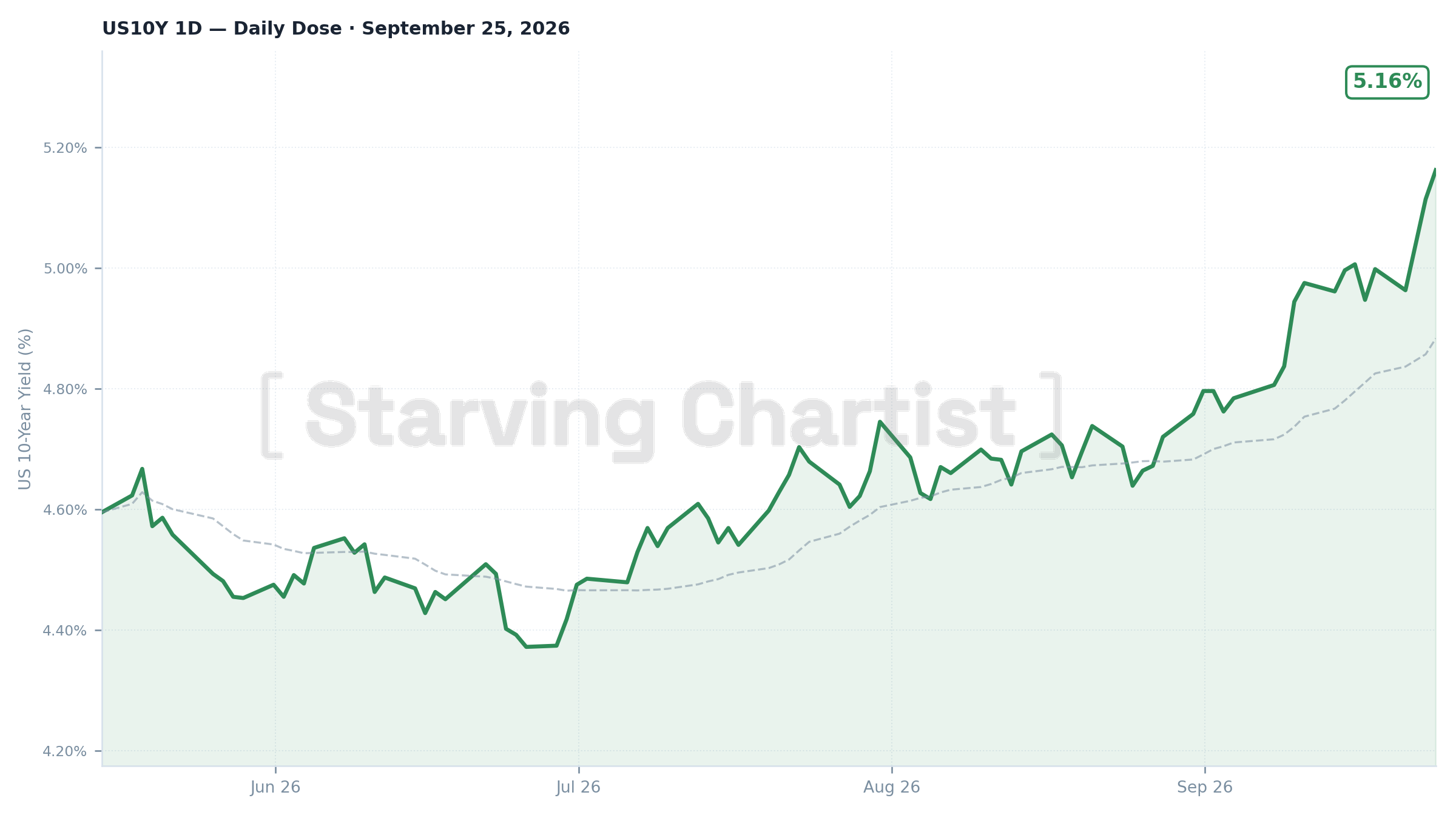The height and width of the screenshot is (815, 1456).
Task: Click the 4.80% y-axis tick label
Action: point(65,389)
